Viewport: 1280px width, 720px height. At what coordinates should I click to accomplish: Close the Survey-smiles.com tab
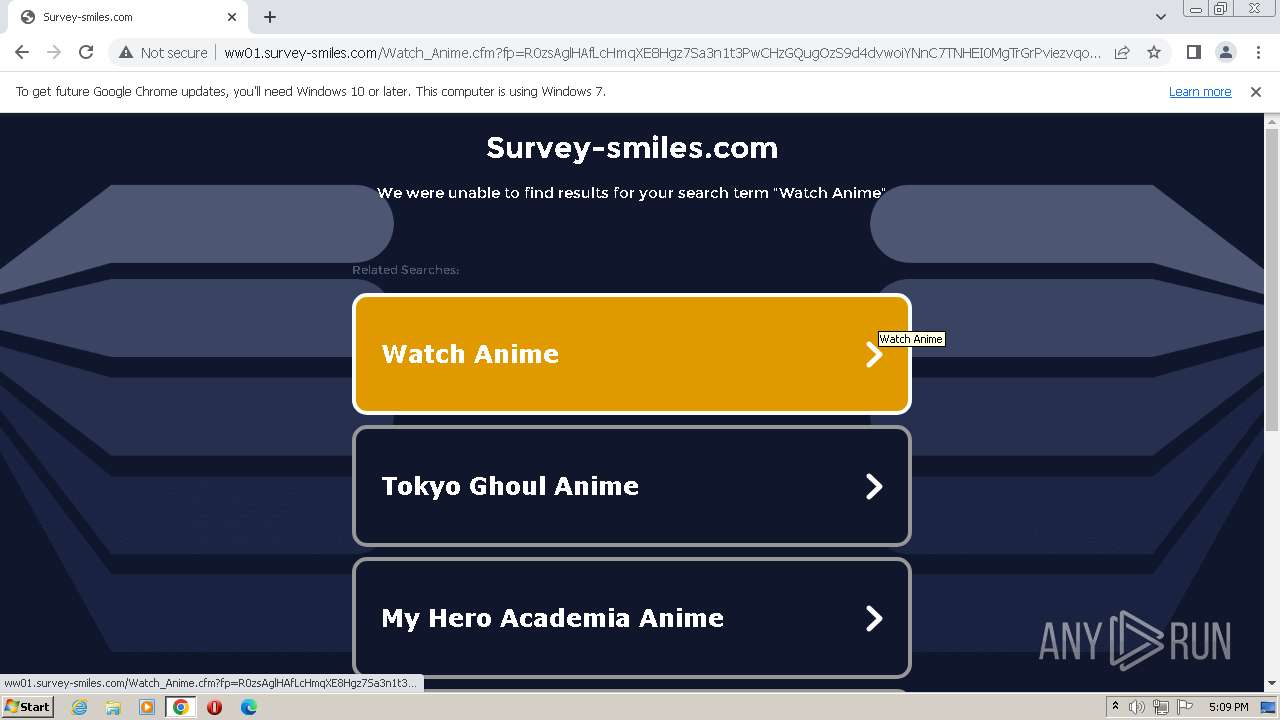[232, 17]
